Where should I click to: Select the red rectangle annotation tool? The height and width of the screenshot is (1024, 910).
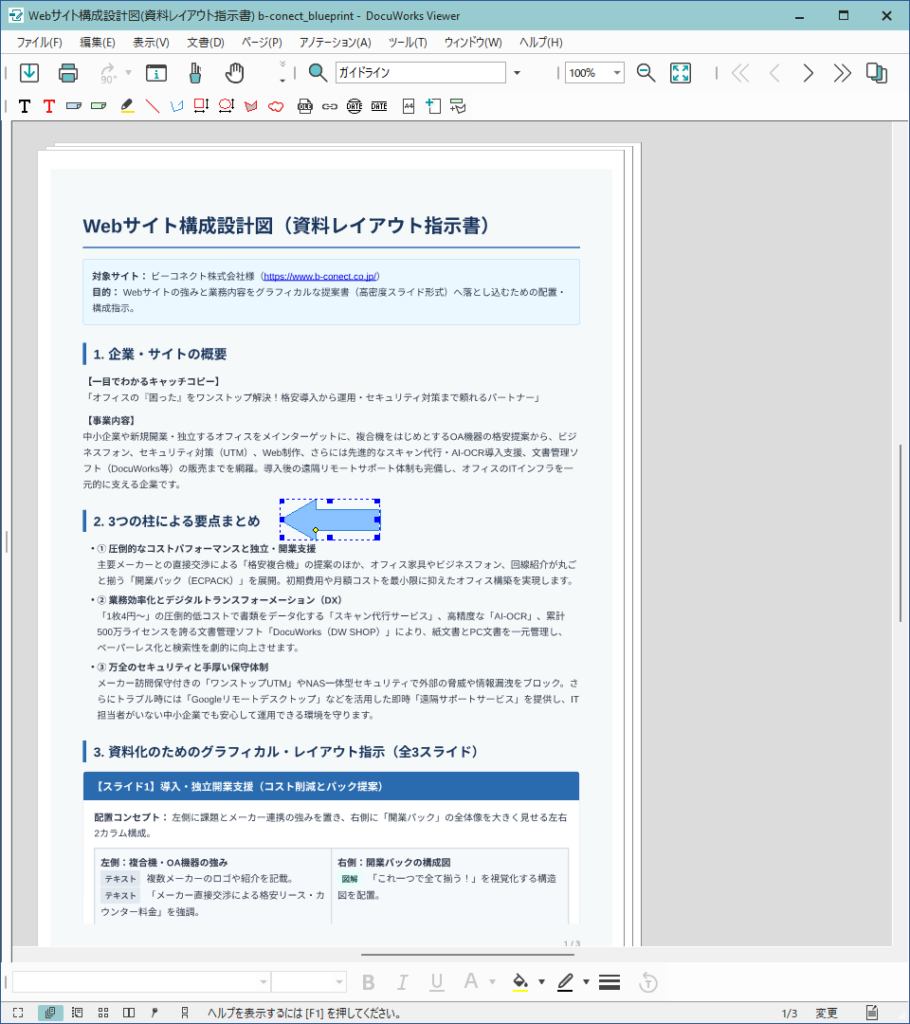click(x=201, y=106)
